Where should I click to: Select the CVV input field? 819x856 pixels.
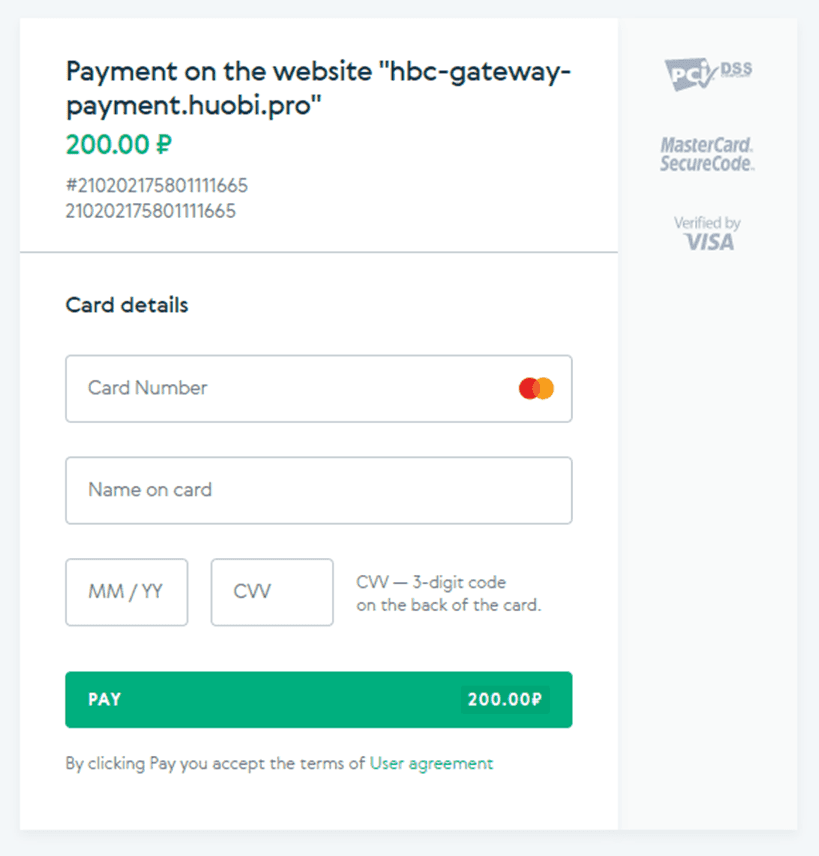[x=272, y=592]
